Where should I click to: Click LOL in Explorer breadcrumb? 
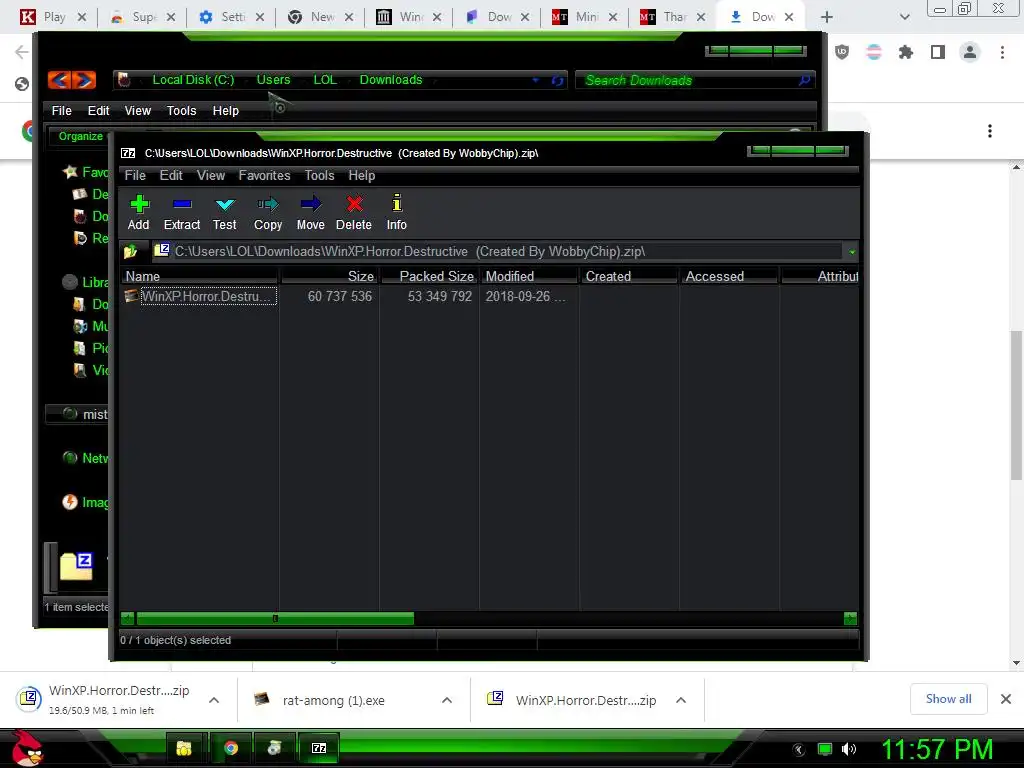tap(325, 80)
